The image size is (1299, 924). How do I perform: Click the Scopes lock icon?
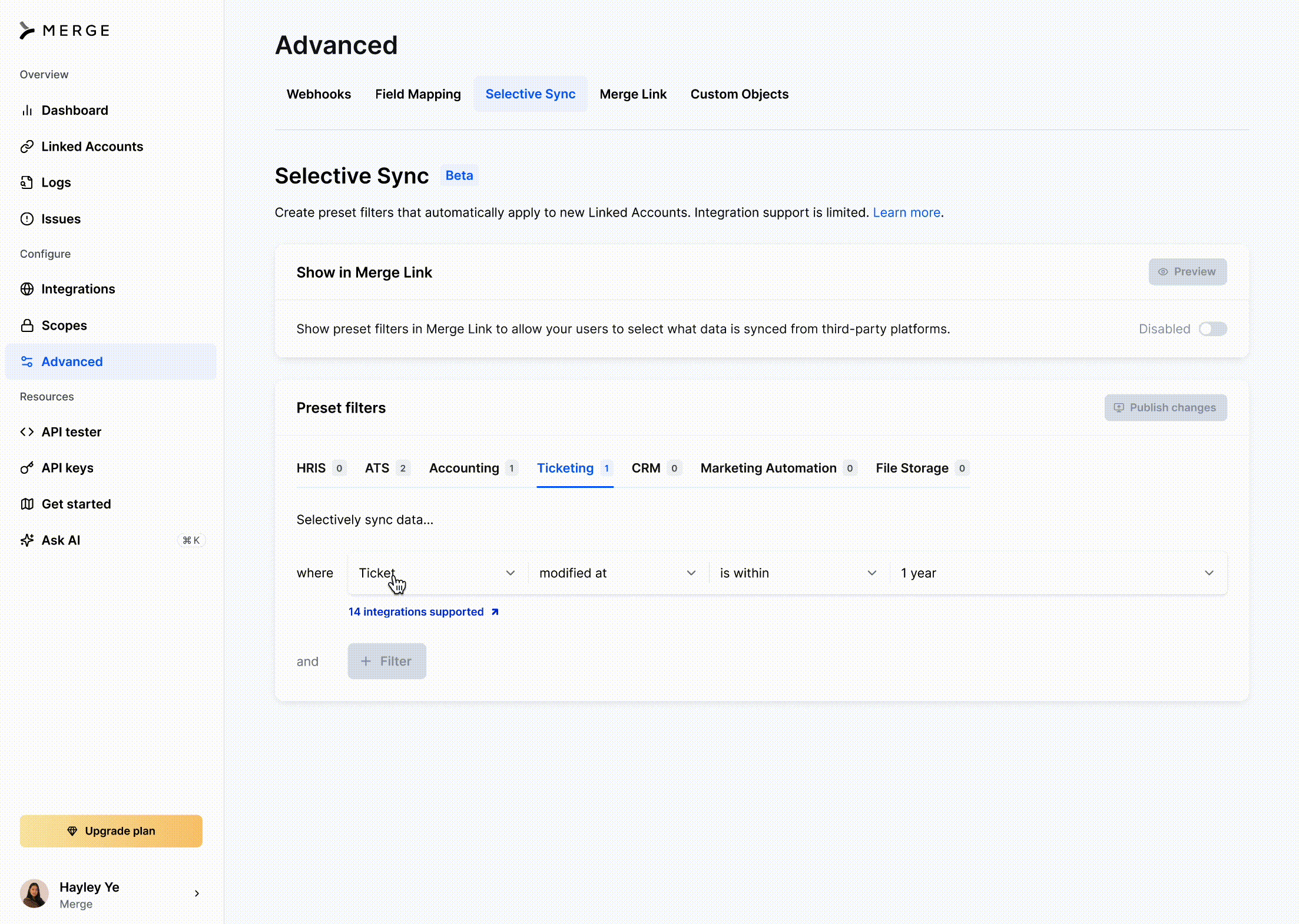pyautogui.click(x=27, y=325)
